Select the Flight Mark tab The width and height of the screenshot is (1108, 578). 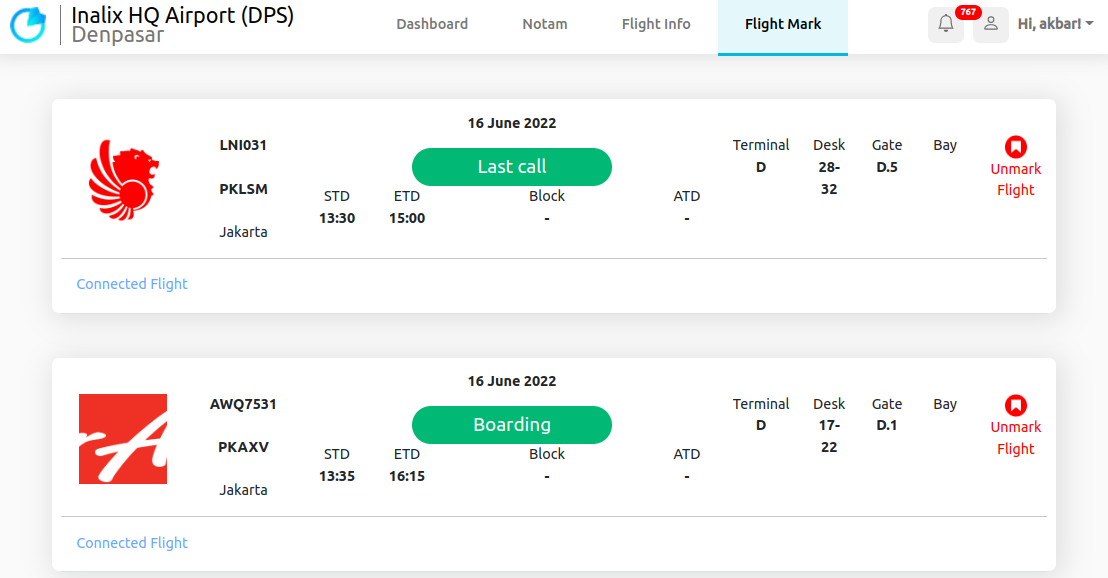coord(782,24)
